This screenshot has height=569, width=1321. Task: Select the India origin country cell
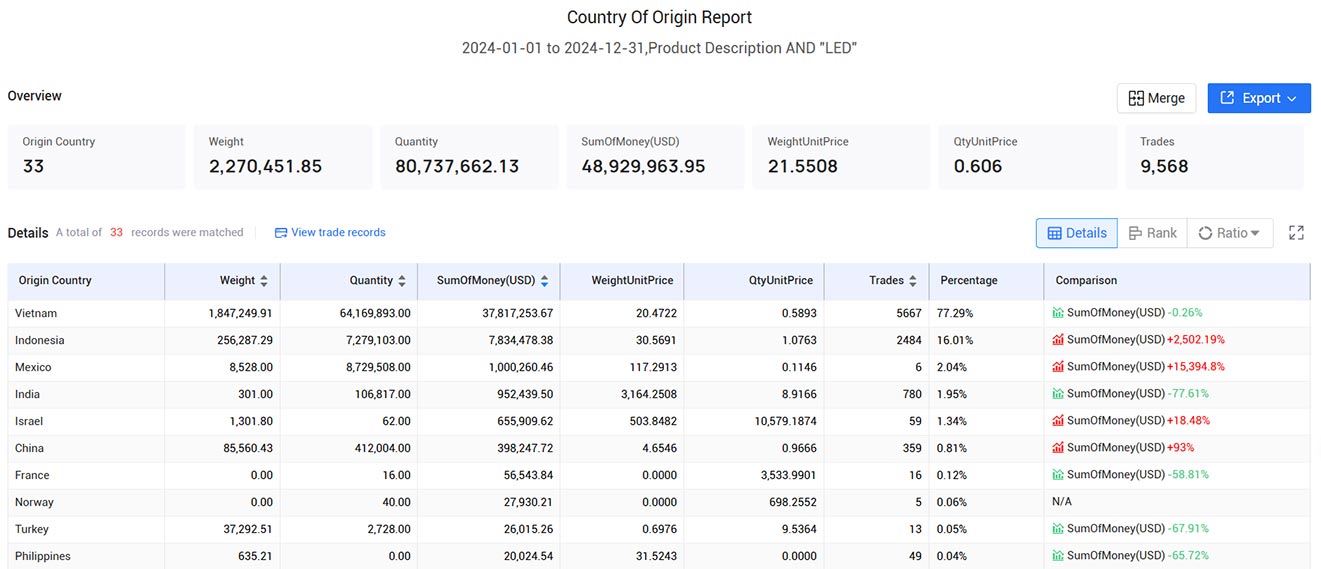click(86, 394)
